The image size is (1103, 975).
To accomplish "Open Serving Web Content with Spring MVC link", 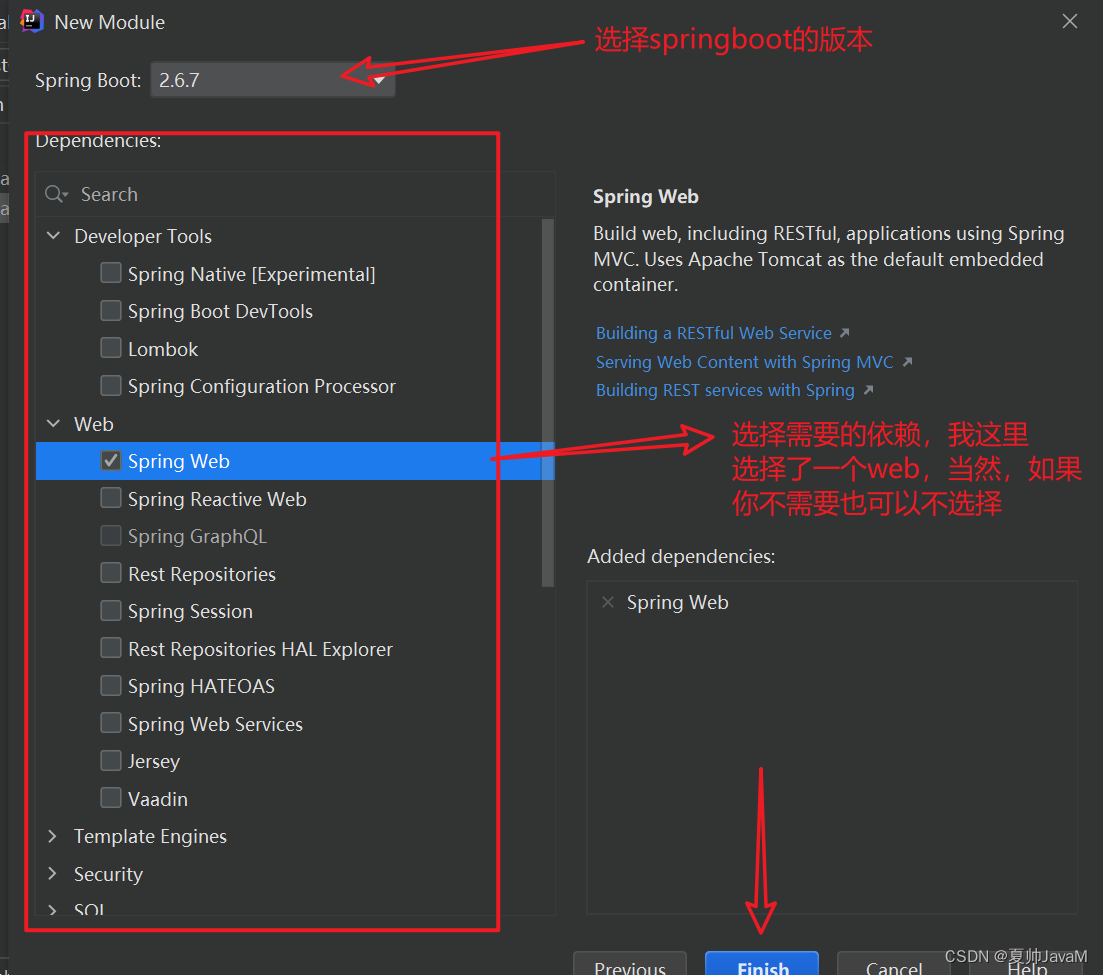I will pyautogui.click(x=744, y=362).
